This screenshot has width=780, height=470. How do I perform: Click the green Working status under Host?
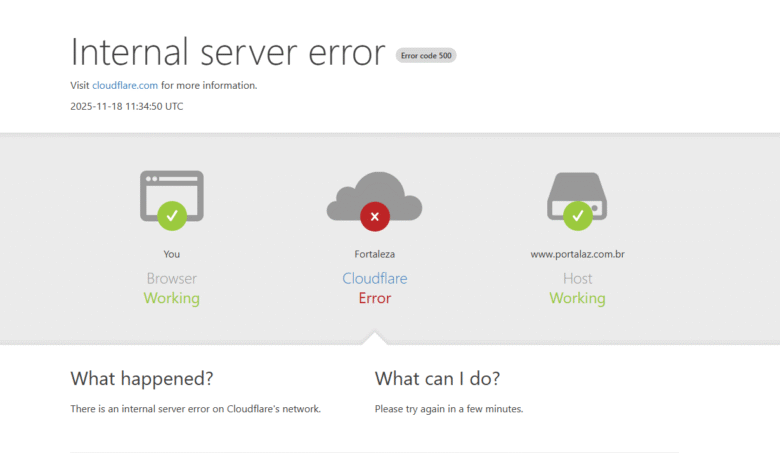(x=577, y=298)
